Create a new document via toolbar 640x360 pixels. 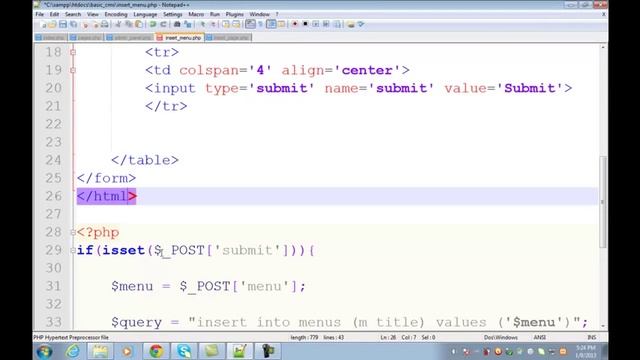click(43, 24)
